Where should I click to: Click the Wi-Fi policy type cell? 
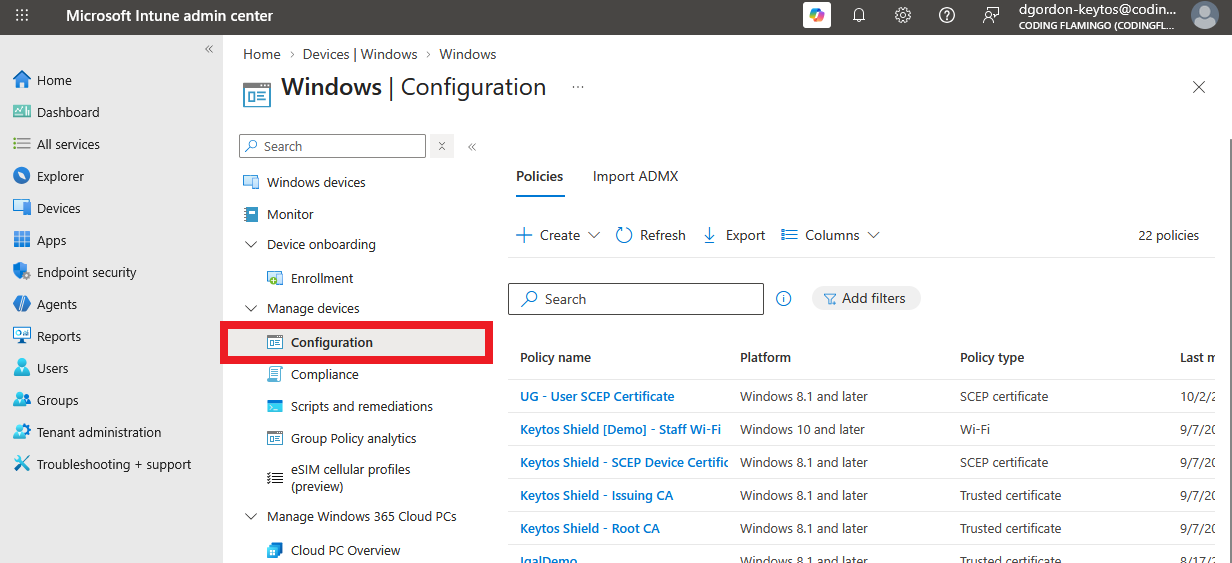click(973, 429)
